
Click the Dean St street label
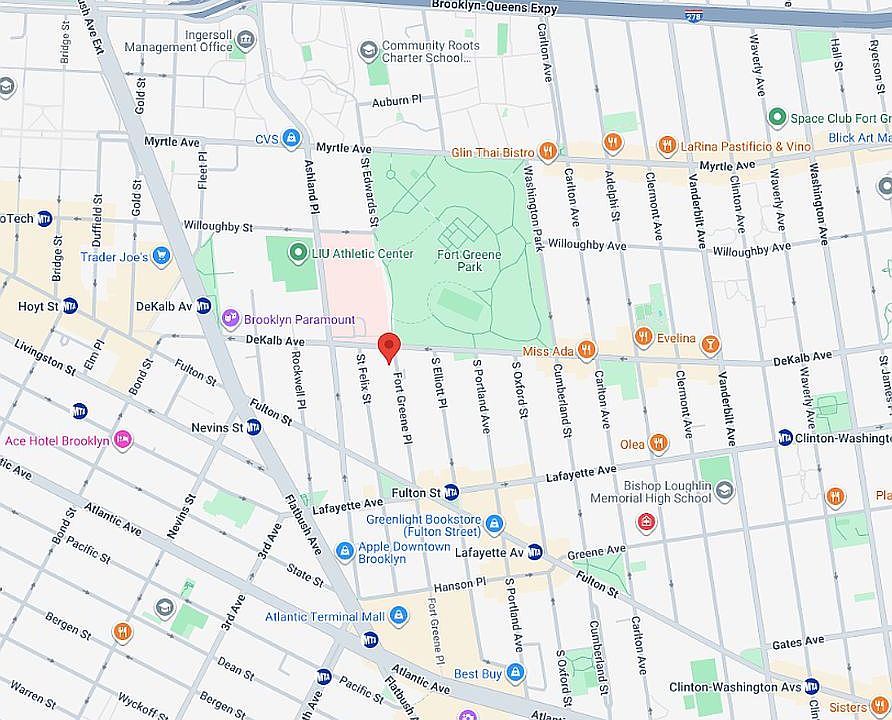click(236, 669)
